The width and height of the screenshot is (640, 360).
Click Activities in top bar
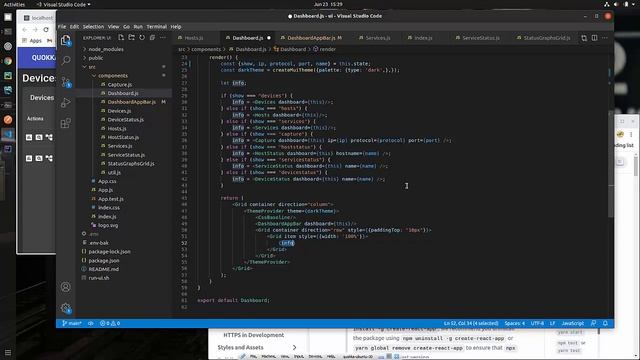coord(14,4)
